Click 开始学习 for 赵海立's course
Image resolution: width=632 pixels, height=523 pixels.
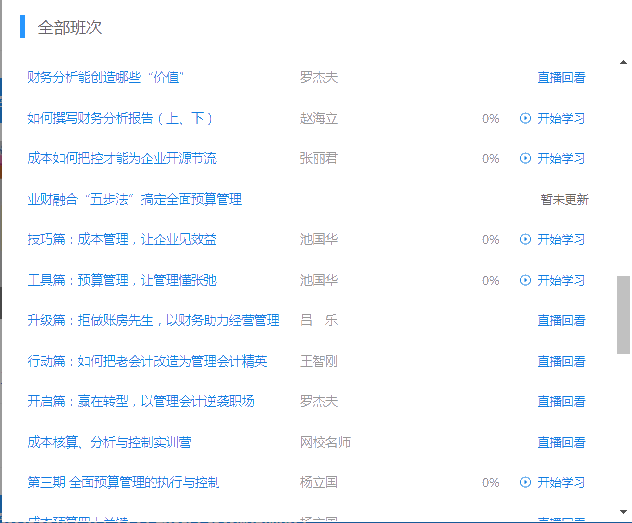click(x=561, y=118)
